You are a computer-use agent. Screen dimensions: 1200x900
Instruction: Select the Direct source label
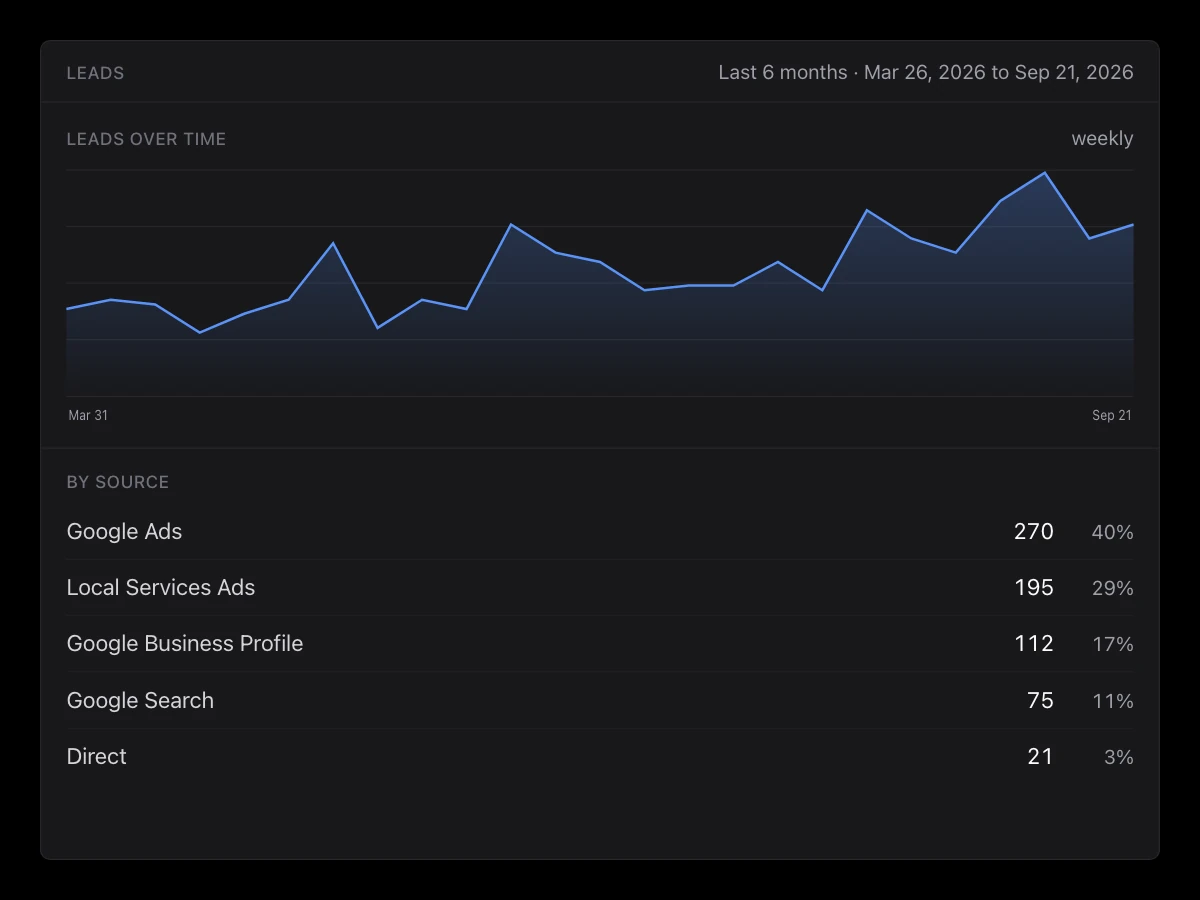[97, 757]
